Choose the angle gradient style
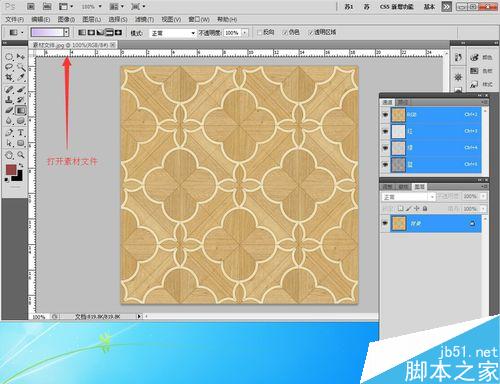Screen dimensions: 500x384 click(100, 33)
